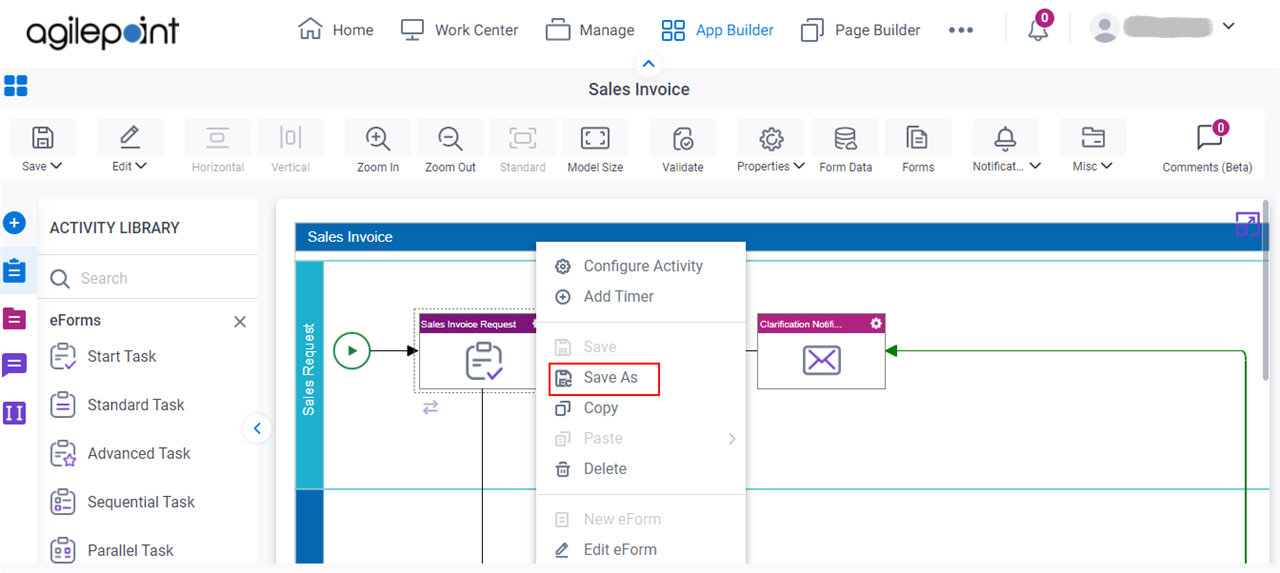The image size is (1280, 573).
Task: Select the Clarification Notification activity
Action: [821, 351]
